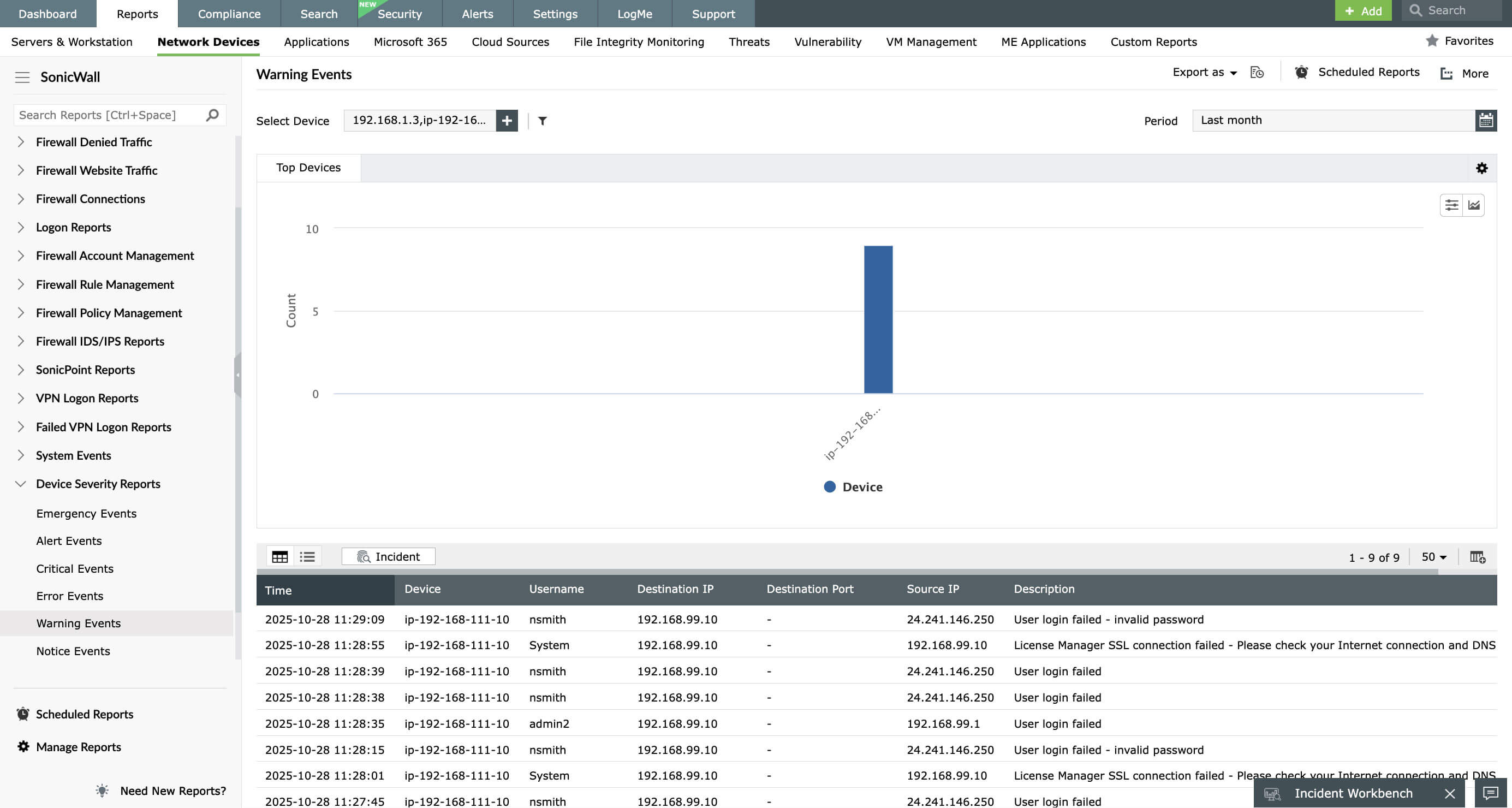Switch to Servers & Workstation subtab

point(72,41)
